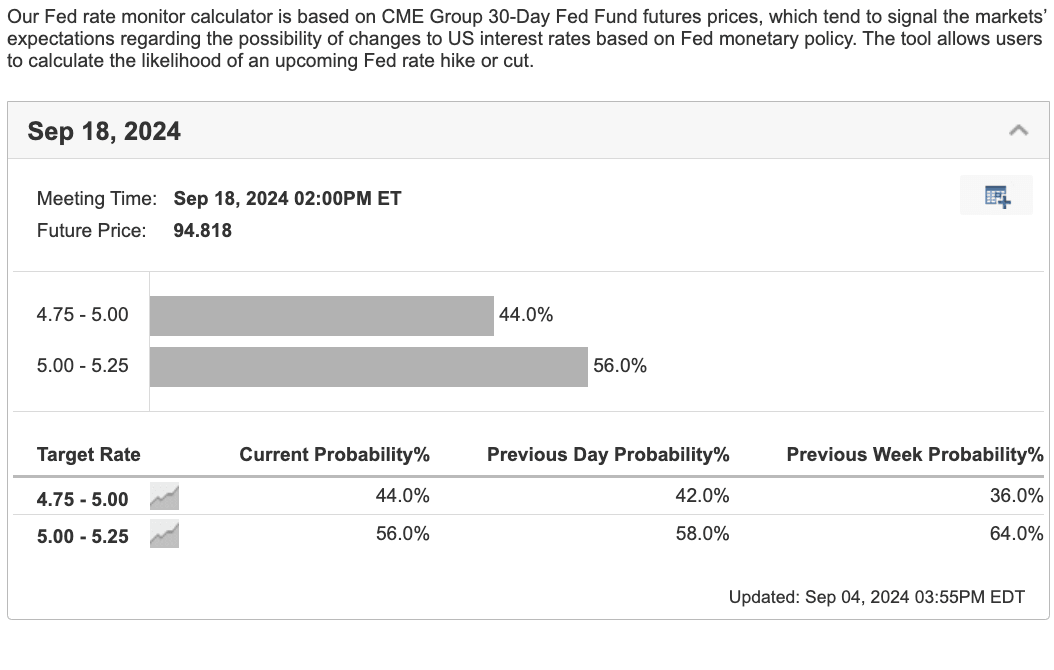Click the Updated Sep 04, 2024 timestamp
This screenshot has width=1054, height=670.
pos(876,597)
